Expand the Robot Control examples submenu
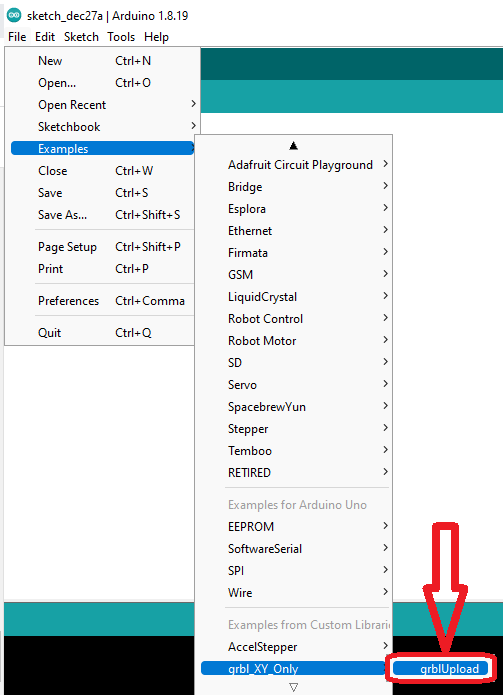 [x=295, y=319]
